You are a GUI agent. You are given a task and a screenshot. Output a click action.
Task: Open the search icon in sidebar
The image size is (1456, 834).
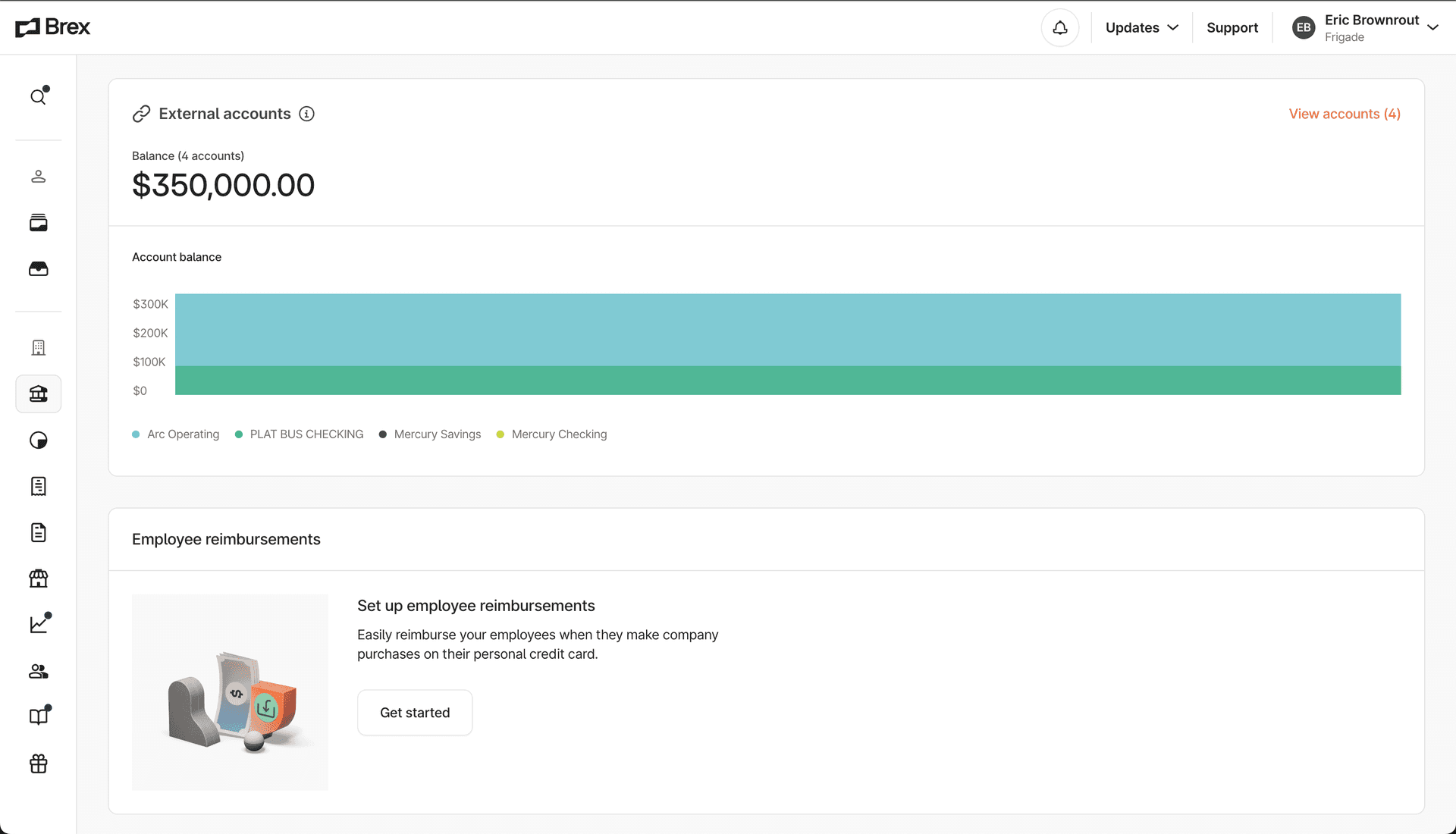tap(39, 96)
